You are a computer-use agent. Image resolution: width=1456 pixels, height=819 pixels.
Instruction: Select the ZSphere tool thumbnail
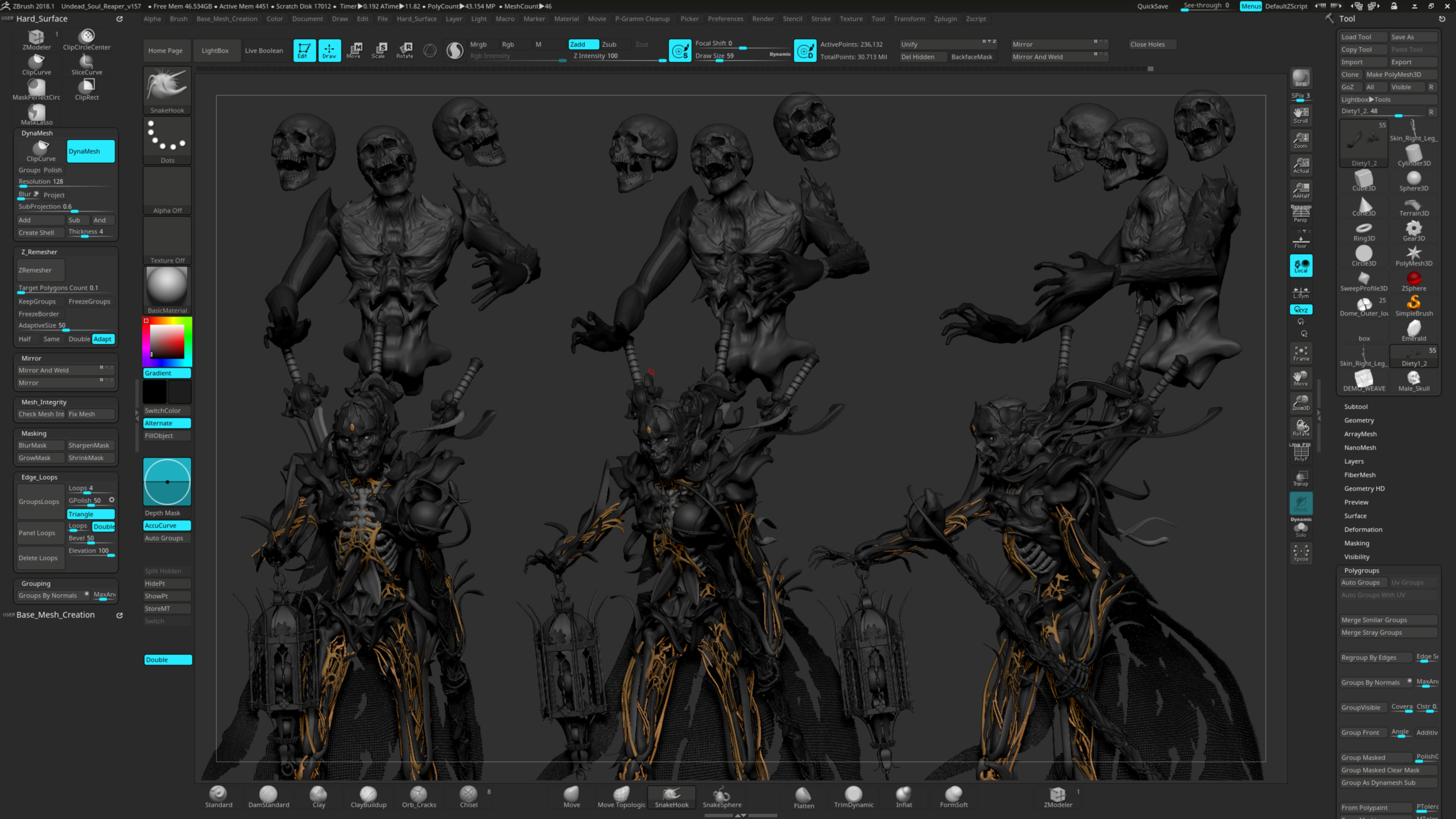(1413, 280)
